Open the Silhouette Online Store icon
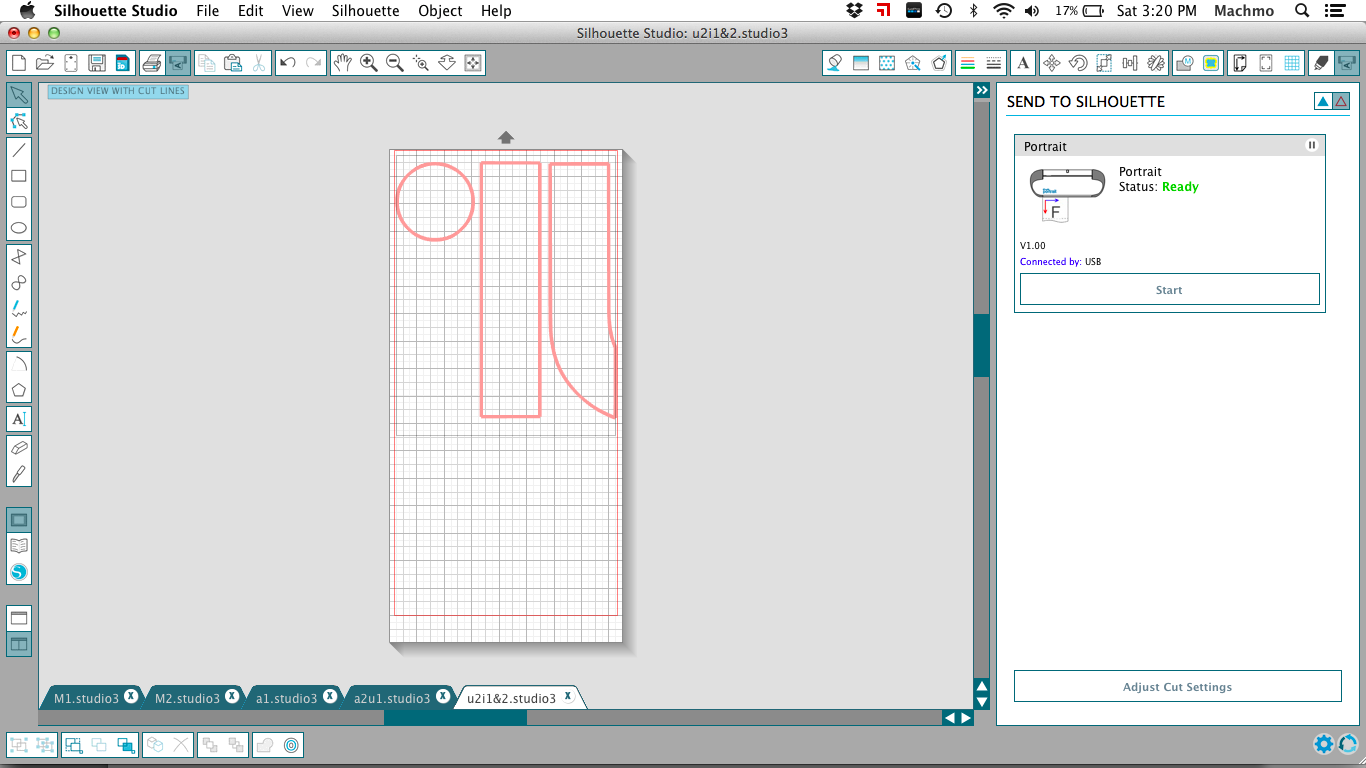 pyautogui.click(x=19, y=572)
